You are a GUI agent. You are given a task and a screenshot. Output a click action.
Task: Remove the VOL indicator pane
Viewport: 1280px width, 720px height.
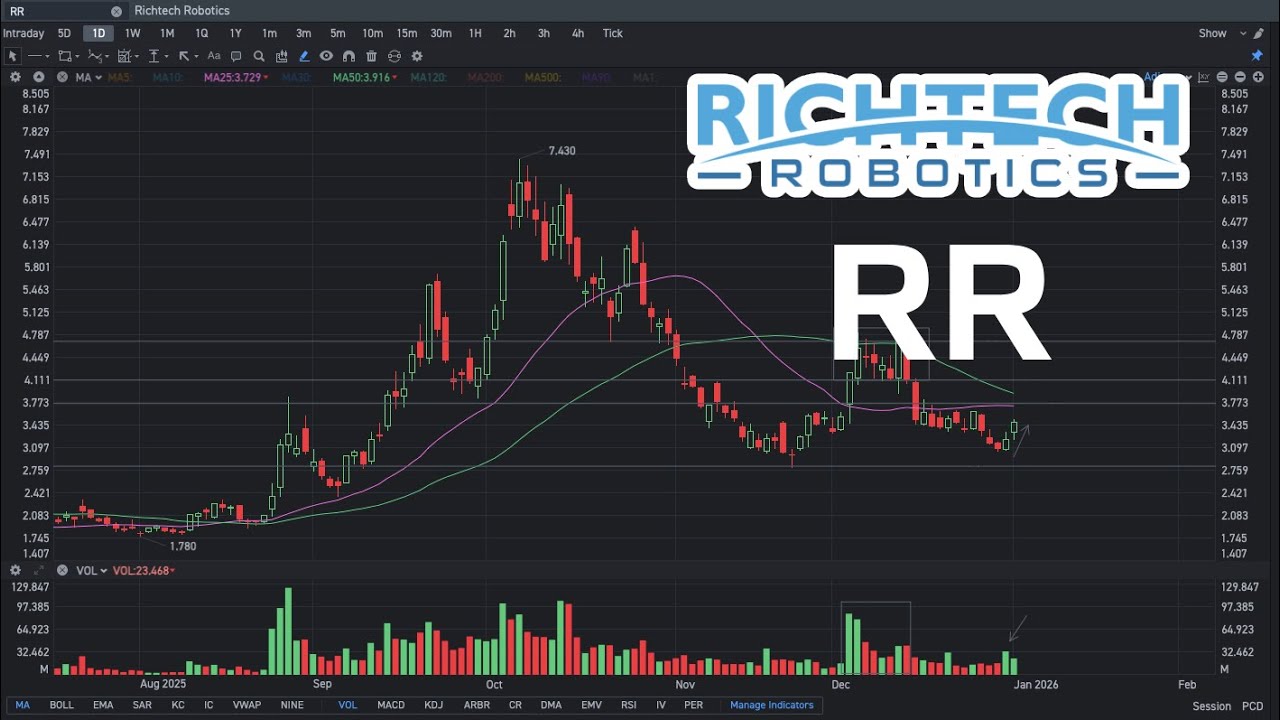point(62,570)
